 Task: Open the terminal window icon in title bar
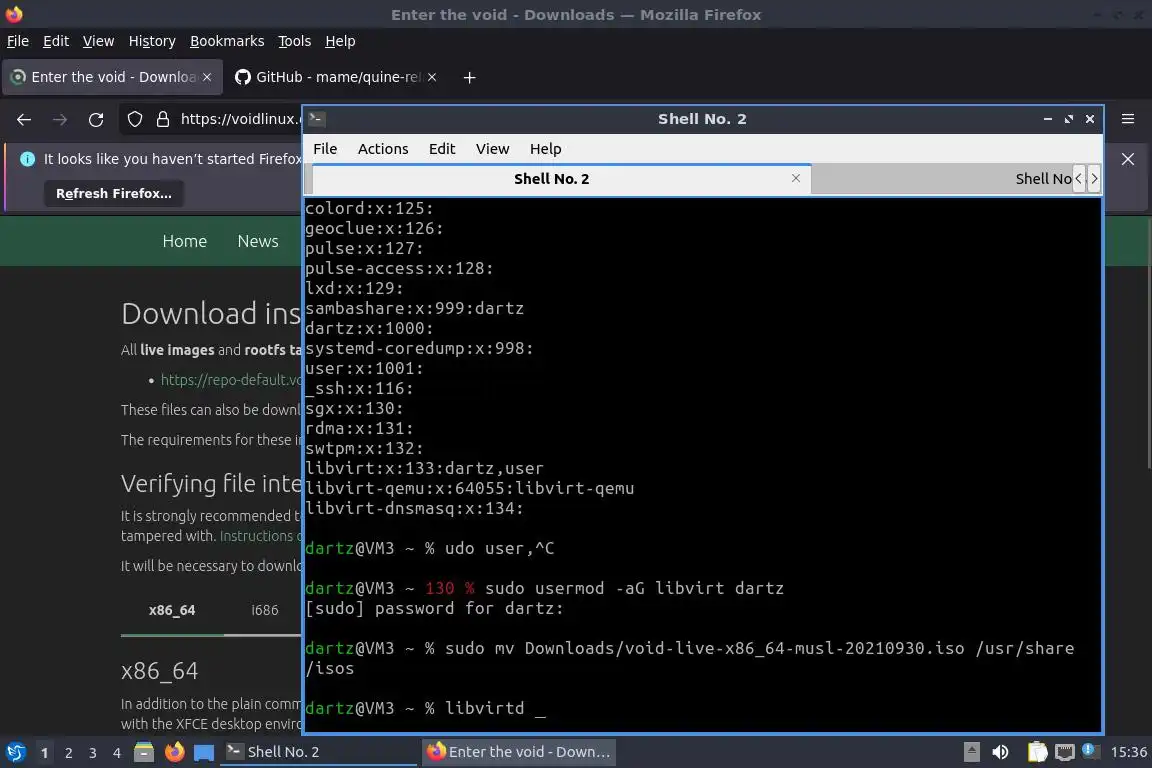[317, 119]
